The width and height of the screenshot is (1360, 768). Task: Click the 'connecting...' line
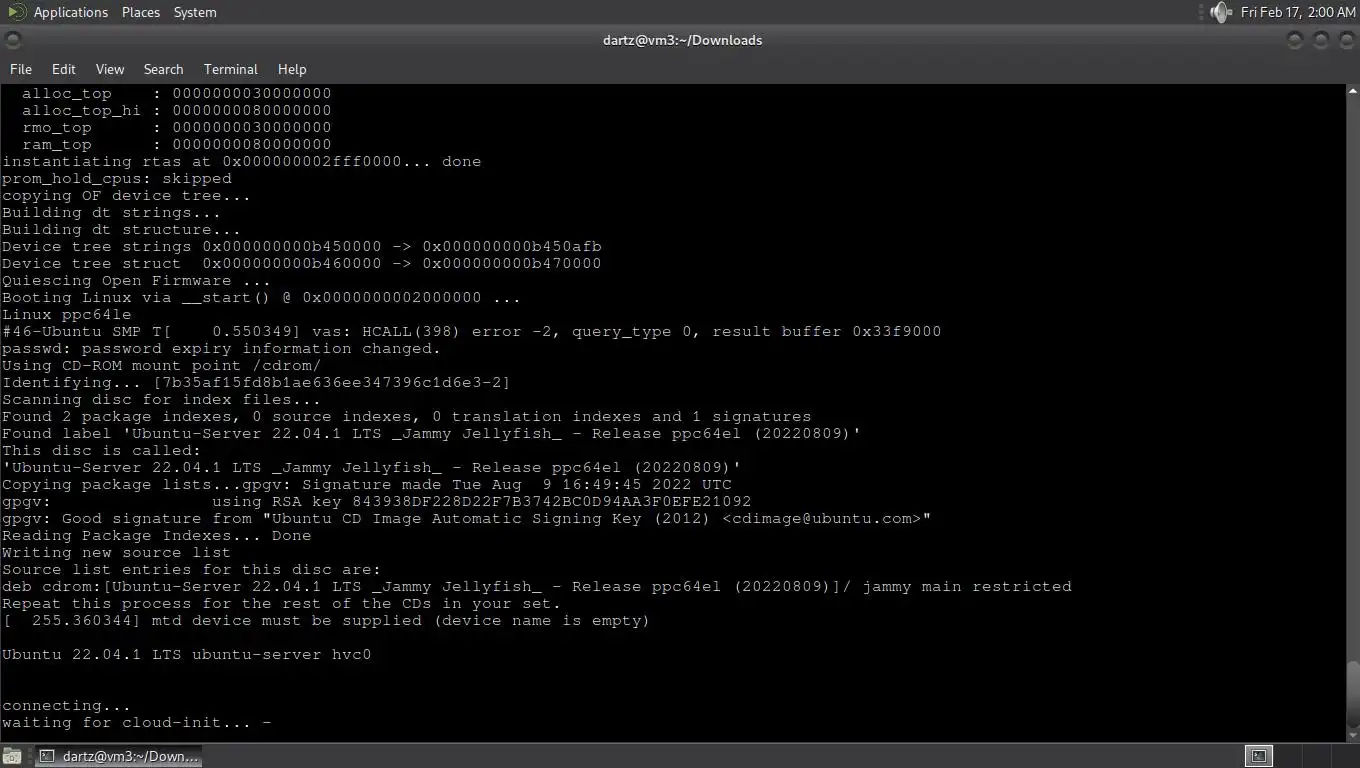pos(66,705)
